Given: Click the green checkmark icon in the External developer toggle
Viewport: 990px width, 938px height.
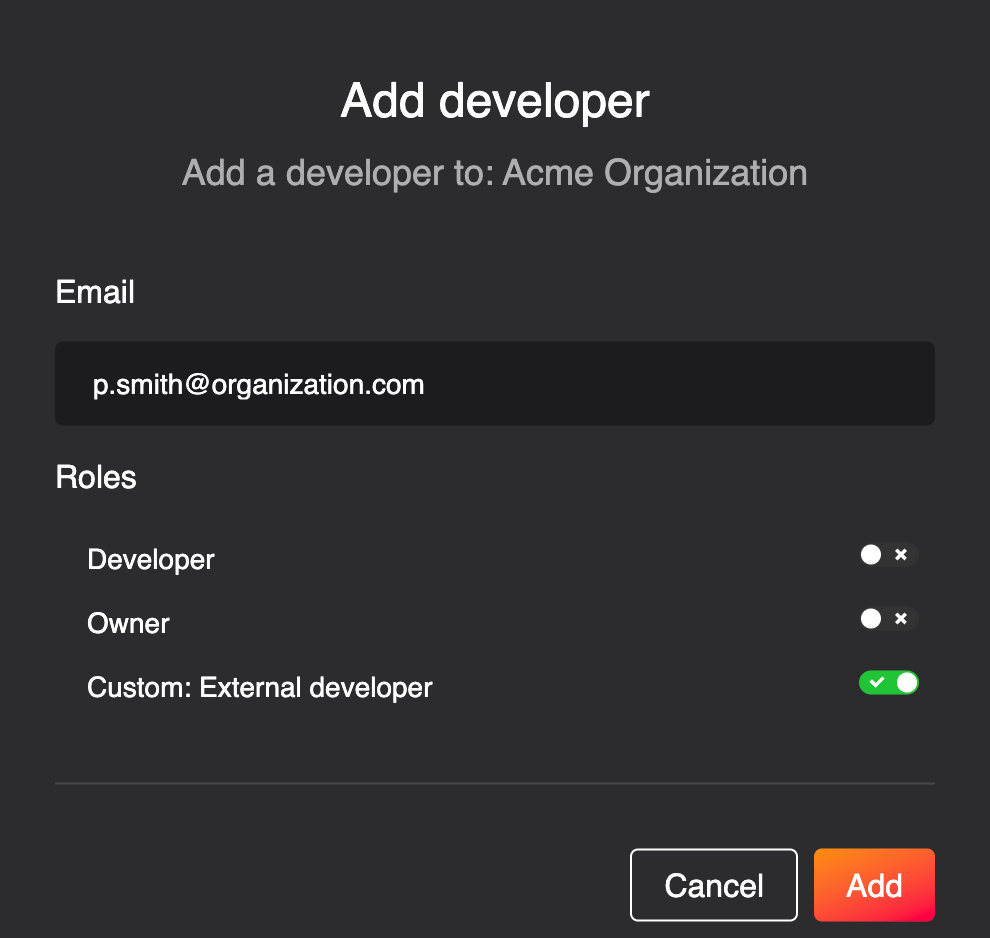Looking at the screenshot, I should [x=876, y=682].
